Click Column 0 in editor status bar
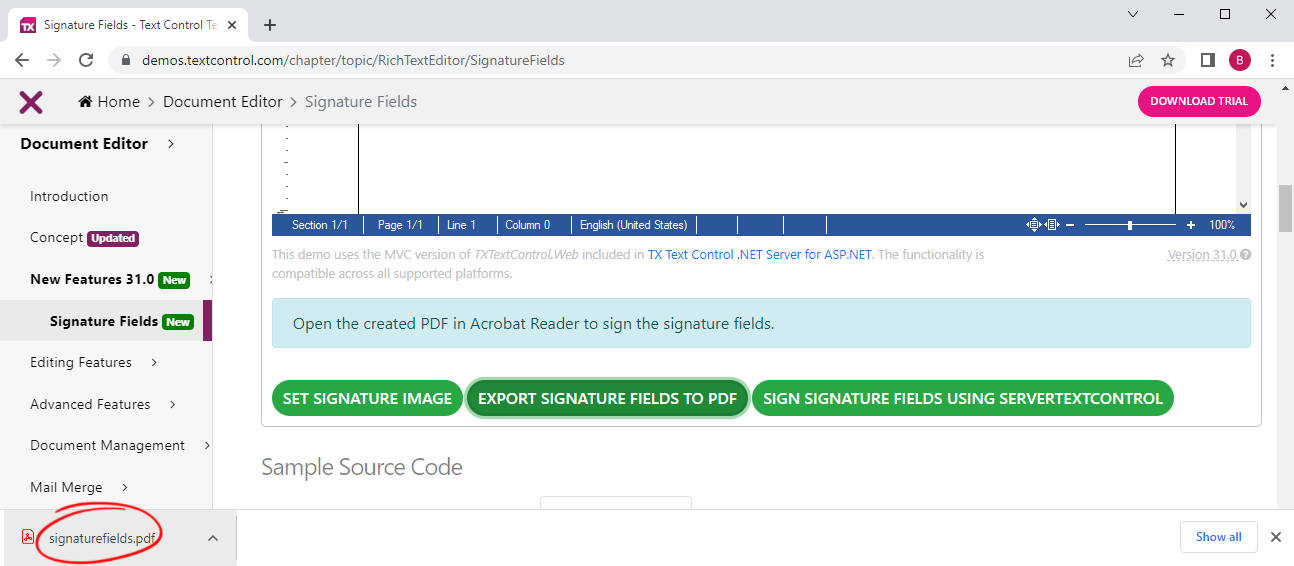 (527, 225)
